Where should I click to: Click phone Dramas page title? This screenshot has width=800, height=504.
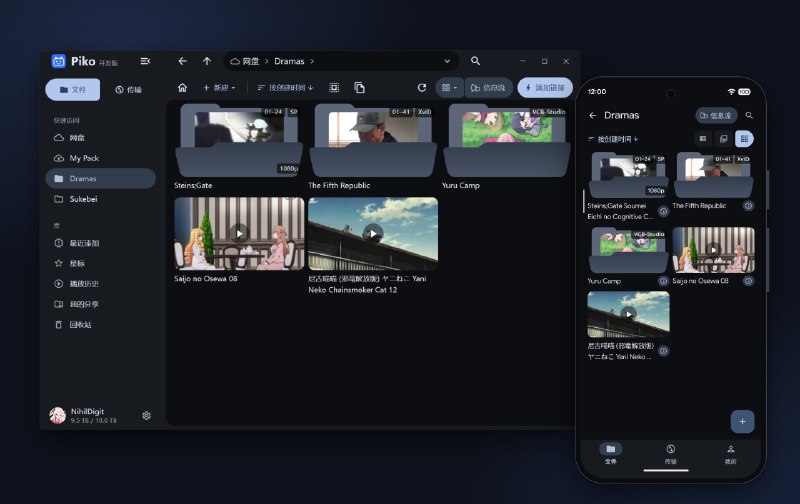(621, 115)
